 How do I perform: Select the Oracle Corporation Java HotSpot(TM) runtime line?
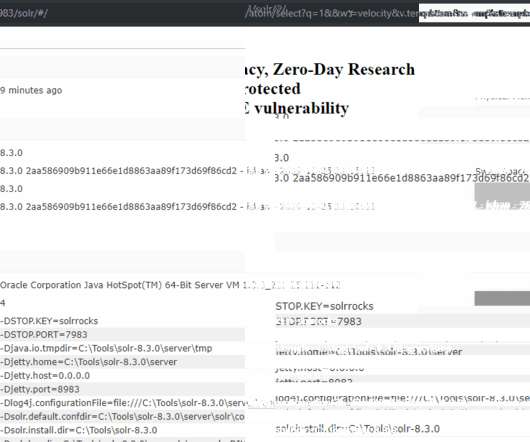(170, 285)
